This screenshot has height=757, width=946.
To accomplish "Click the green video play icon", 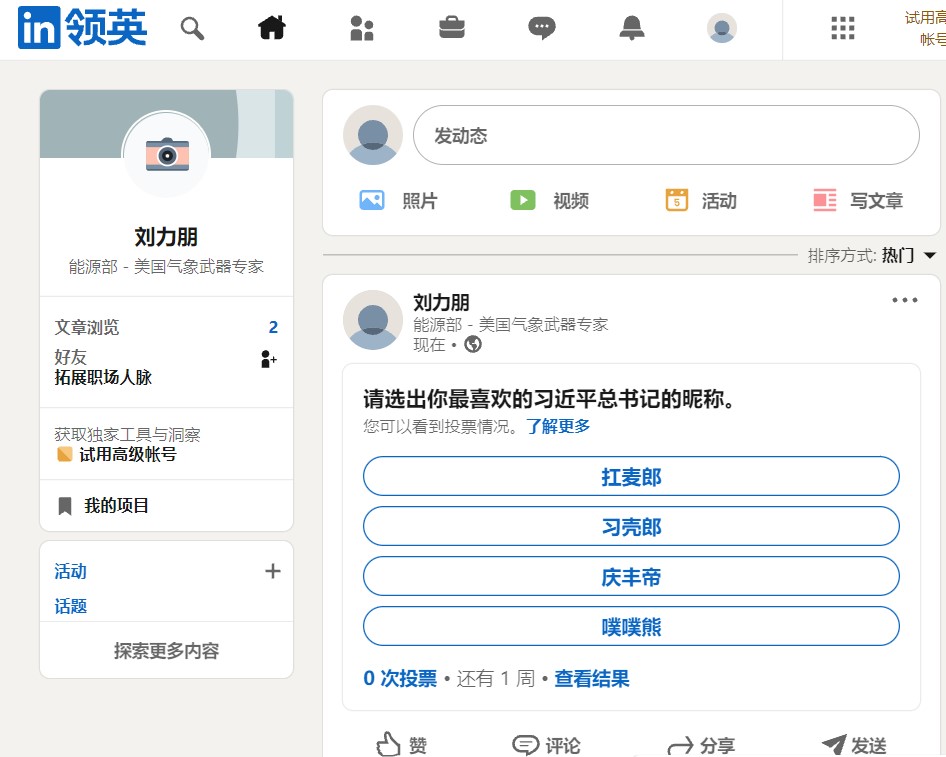I will [522, 200].
